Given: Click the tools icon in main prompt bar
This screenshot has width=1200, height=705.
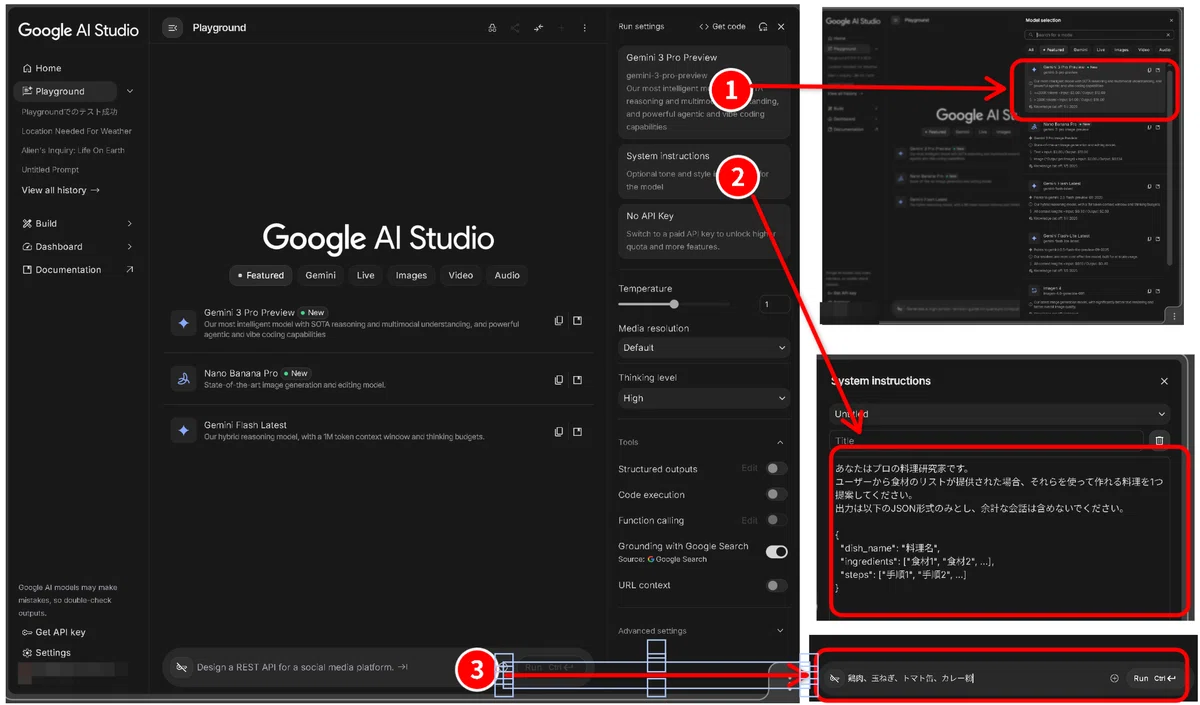Looking at the screenshot, I should pyautogui.click(x=181, y=667).
